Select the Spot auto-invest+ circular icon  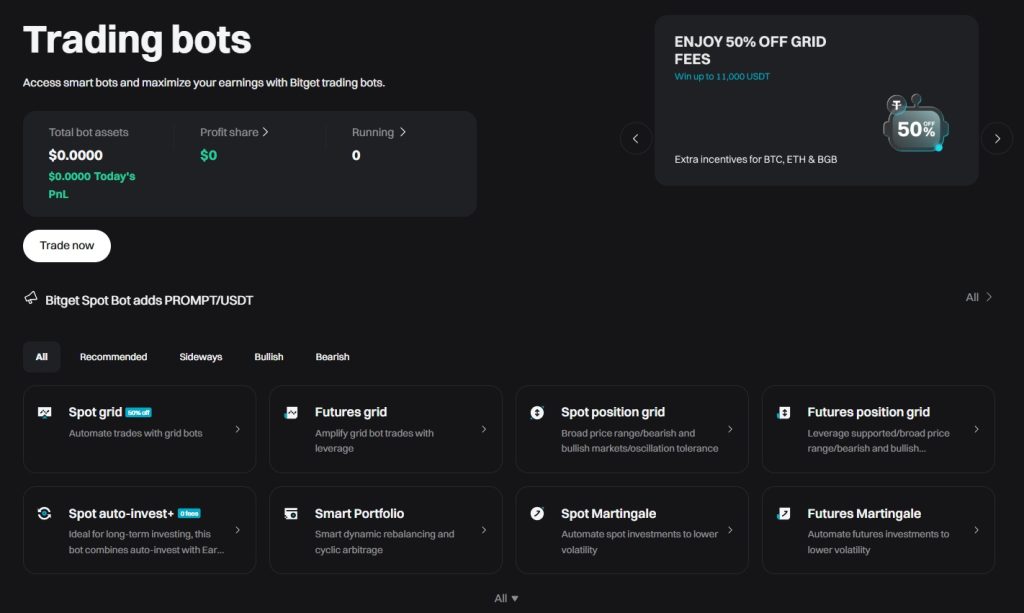(45, 513)
